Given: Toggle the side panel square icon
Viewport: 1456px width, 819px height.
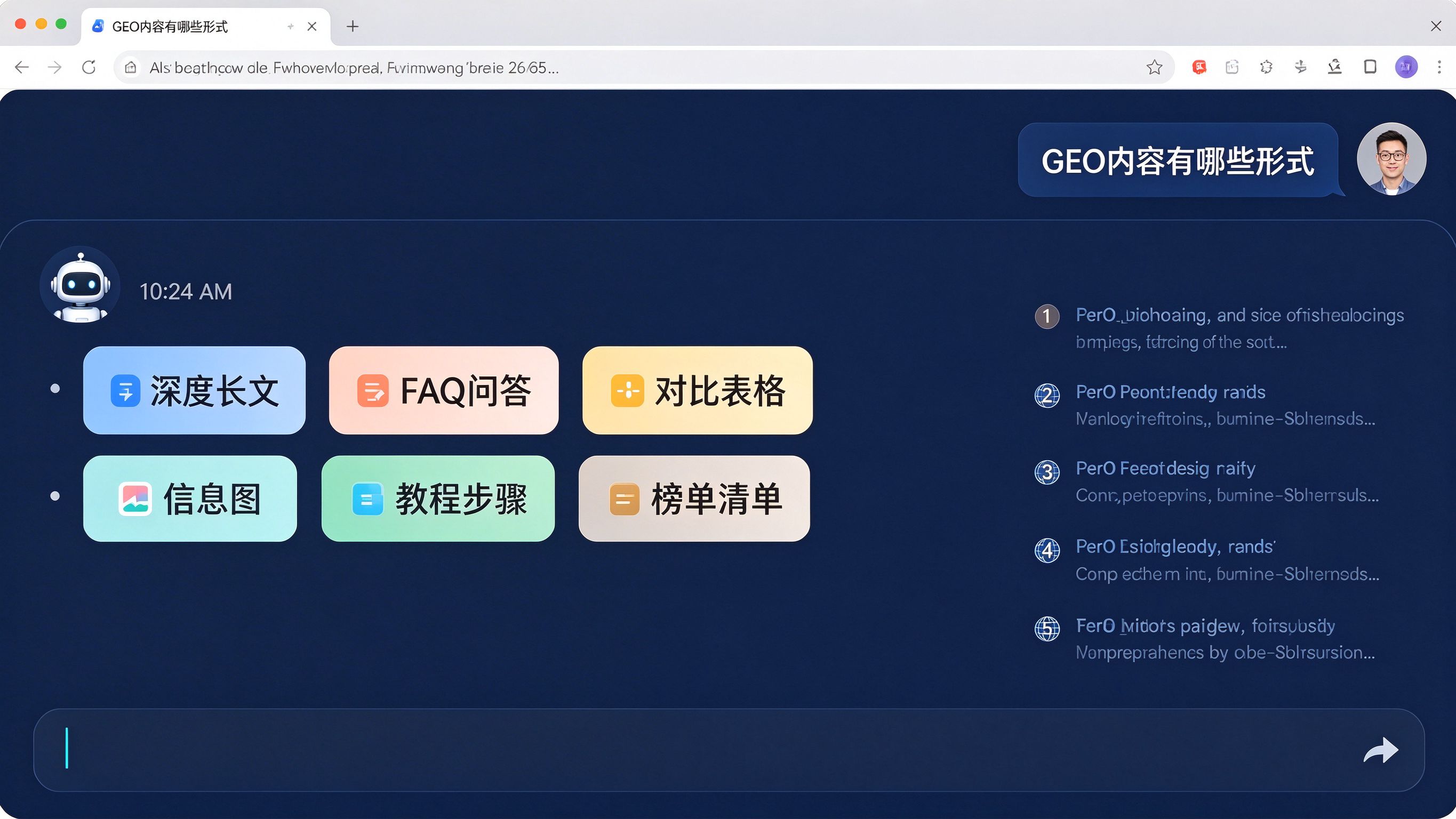Looking at the screenshot, I should [x=1370, y=67].
